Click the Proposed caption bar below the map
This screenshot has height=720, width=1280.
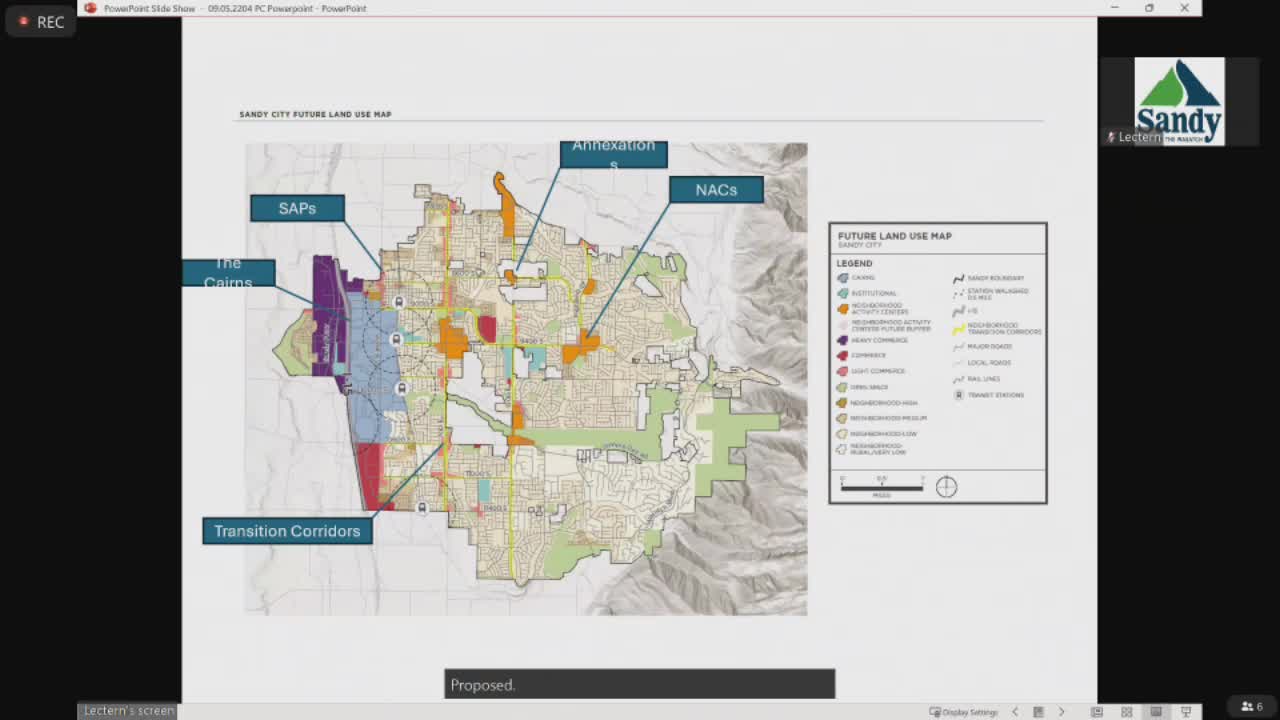(x=639, y=684)
